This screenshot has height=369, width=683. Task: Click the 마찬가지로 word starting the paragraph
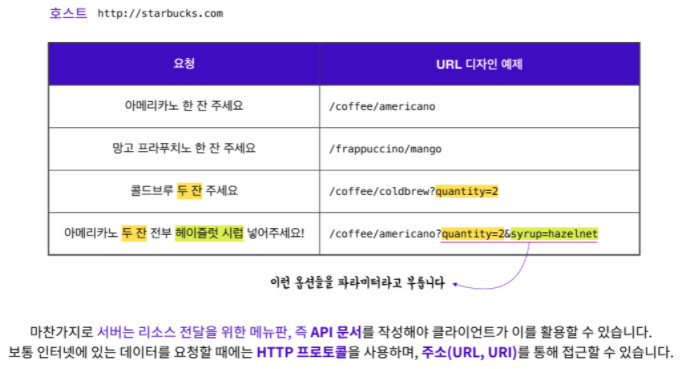pyautogui.click(x=61, y=332)
